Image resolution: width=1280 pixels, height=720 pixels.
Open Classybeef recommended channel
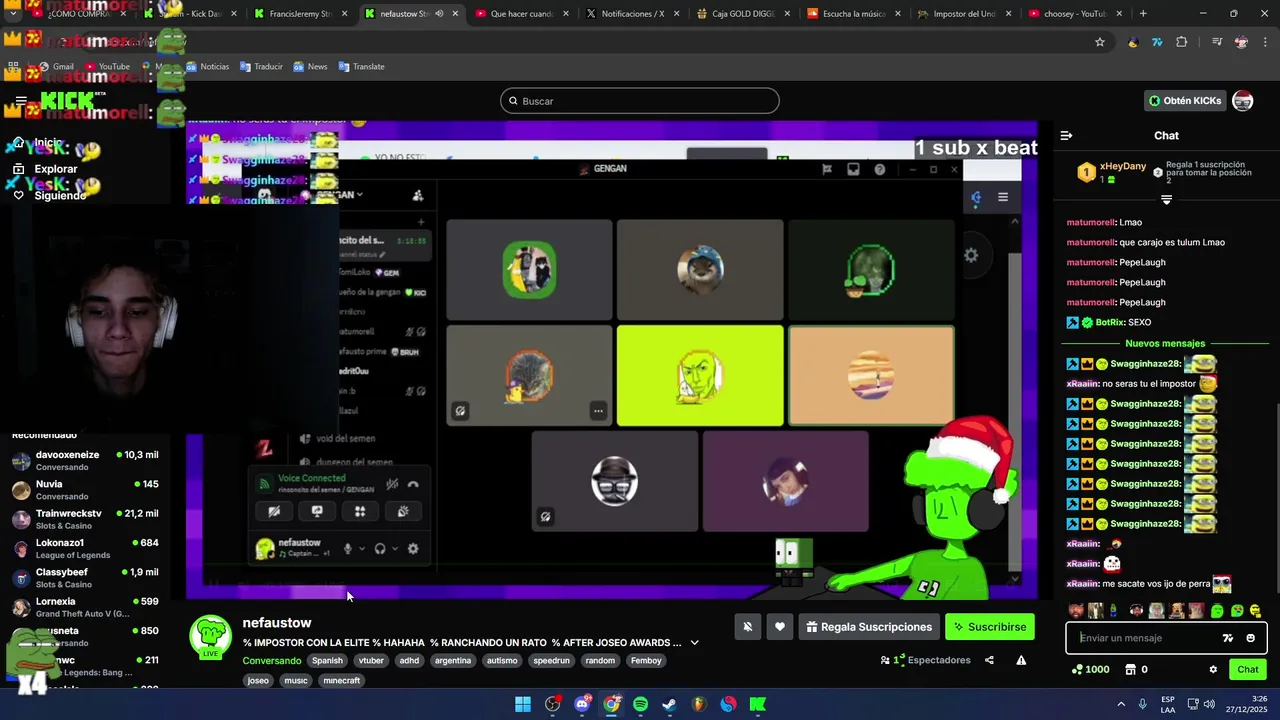tap(85, 578)
